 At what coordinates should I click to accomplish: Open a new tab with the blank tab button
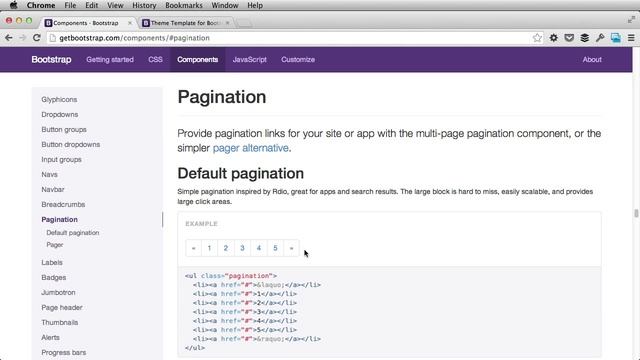(x=244, y=23)
